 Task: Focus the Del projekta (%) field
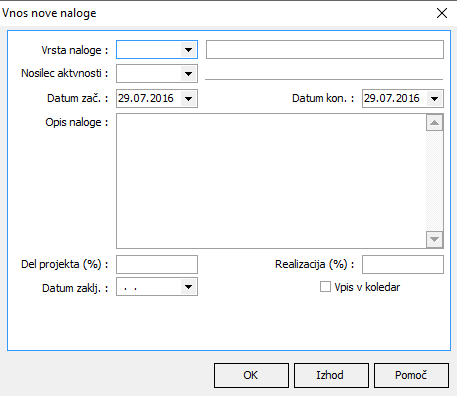157,264
